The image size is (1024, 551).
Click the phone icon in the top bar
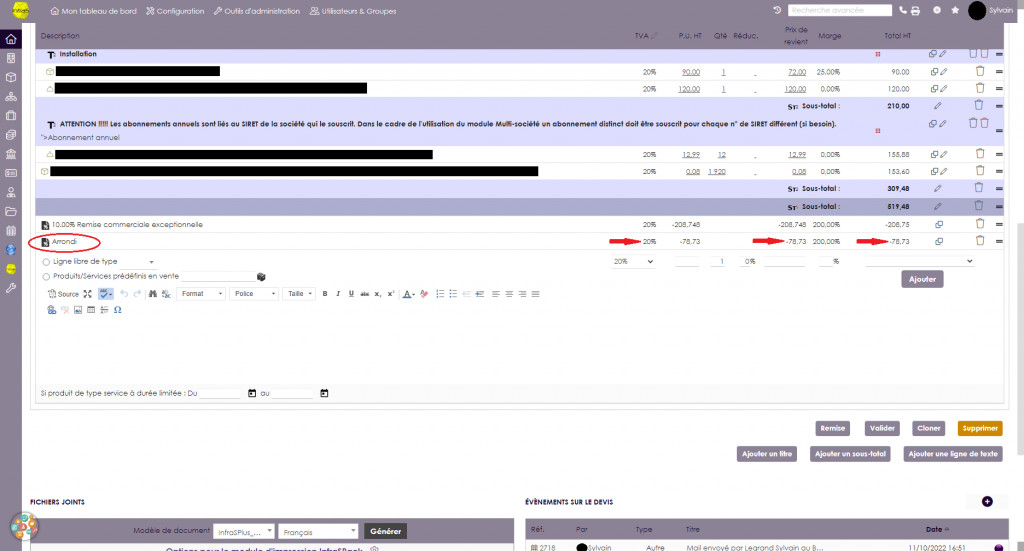[903, 10]
